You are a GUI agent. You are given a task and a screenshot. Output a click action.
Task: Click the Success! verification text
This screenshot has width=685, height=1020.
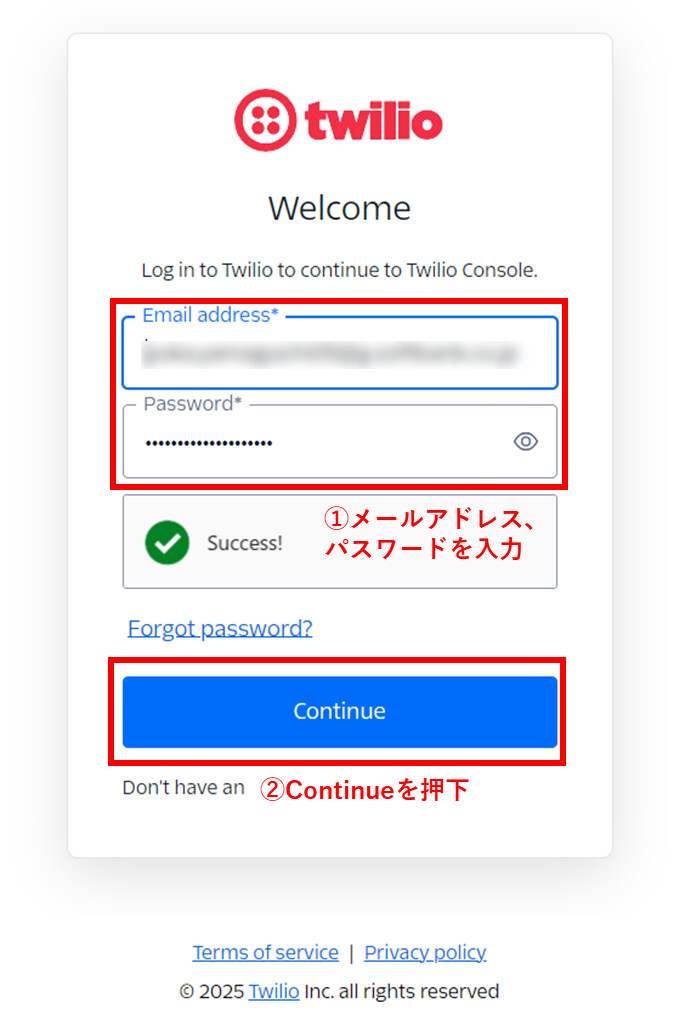coord(245,543)
